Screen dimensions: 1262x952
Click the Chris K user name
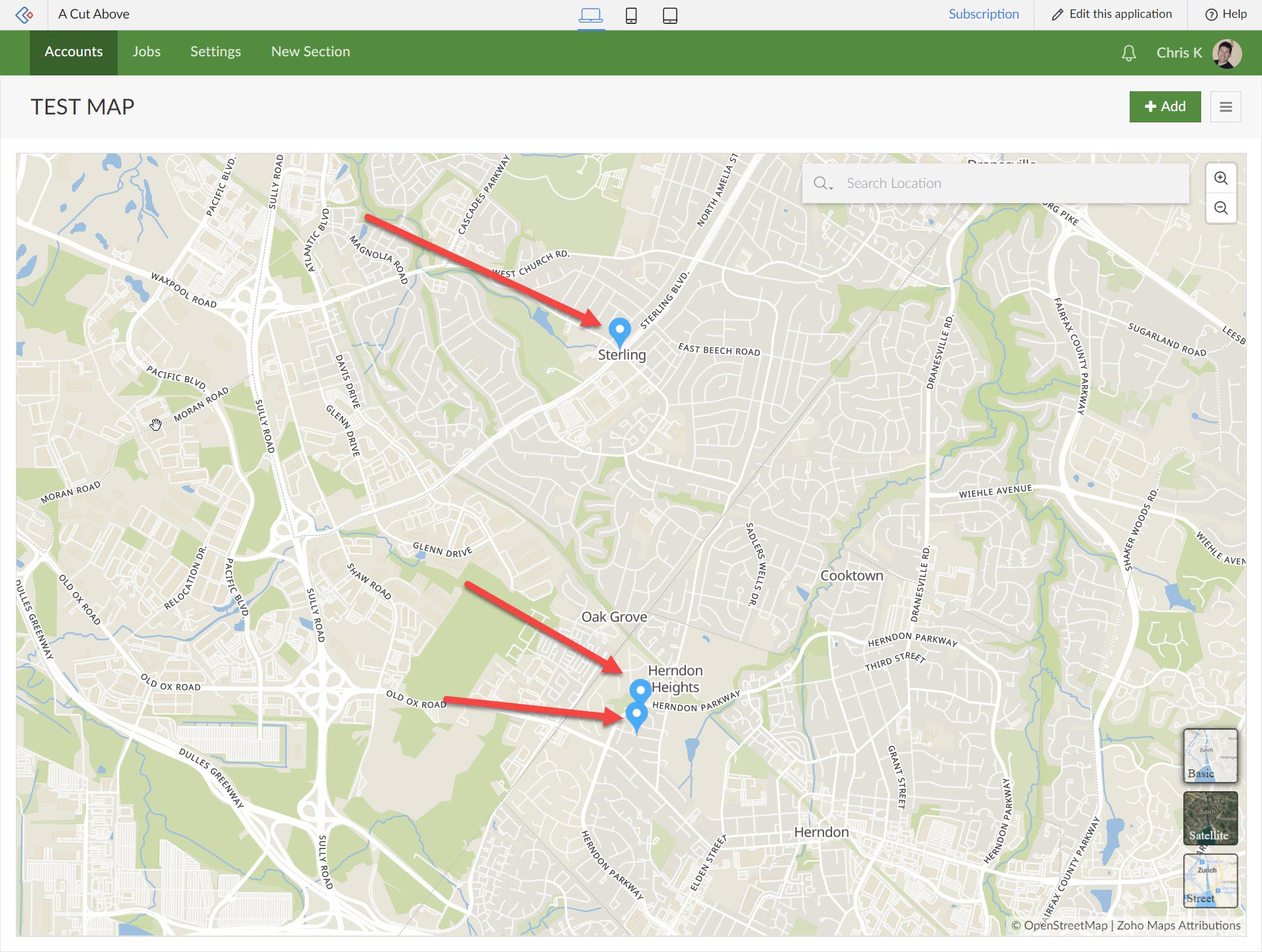pyautogui.click(x=1179, y=53)
